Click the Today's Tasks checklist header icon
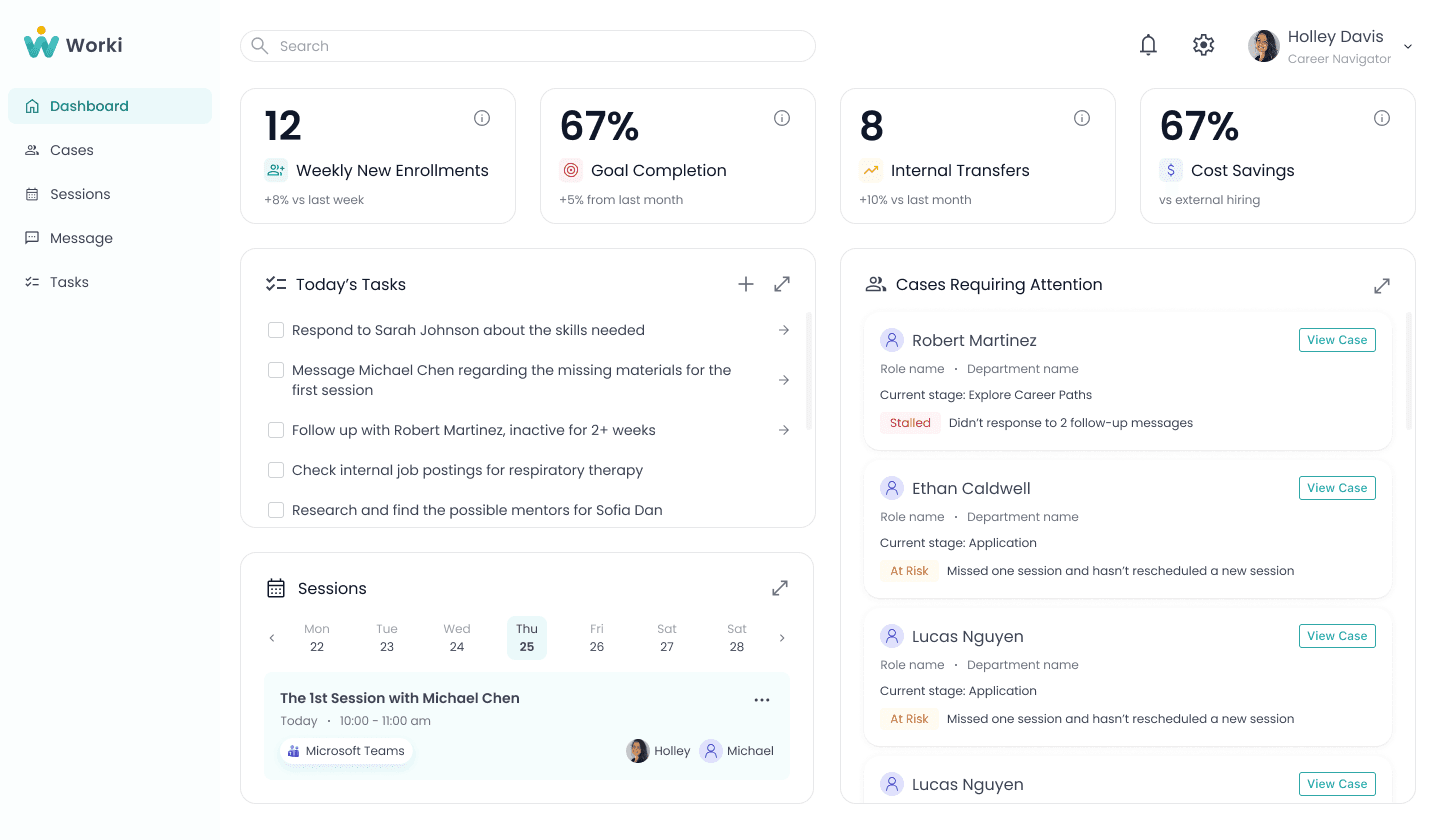The width and height of the screenshot is (1440, 840). click(x=276, y=284)
